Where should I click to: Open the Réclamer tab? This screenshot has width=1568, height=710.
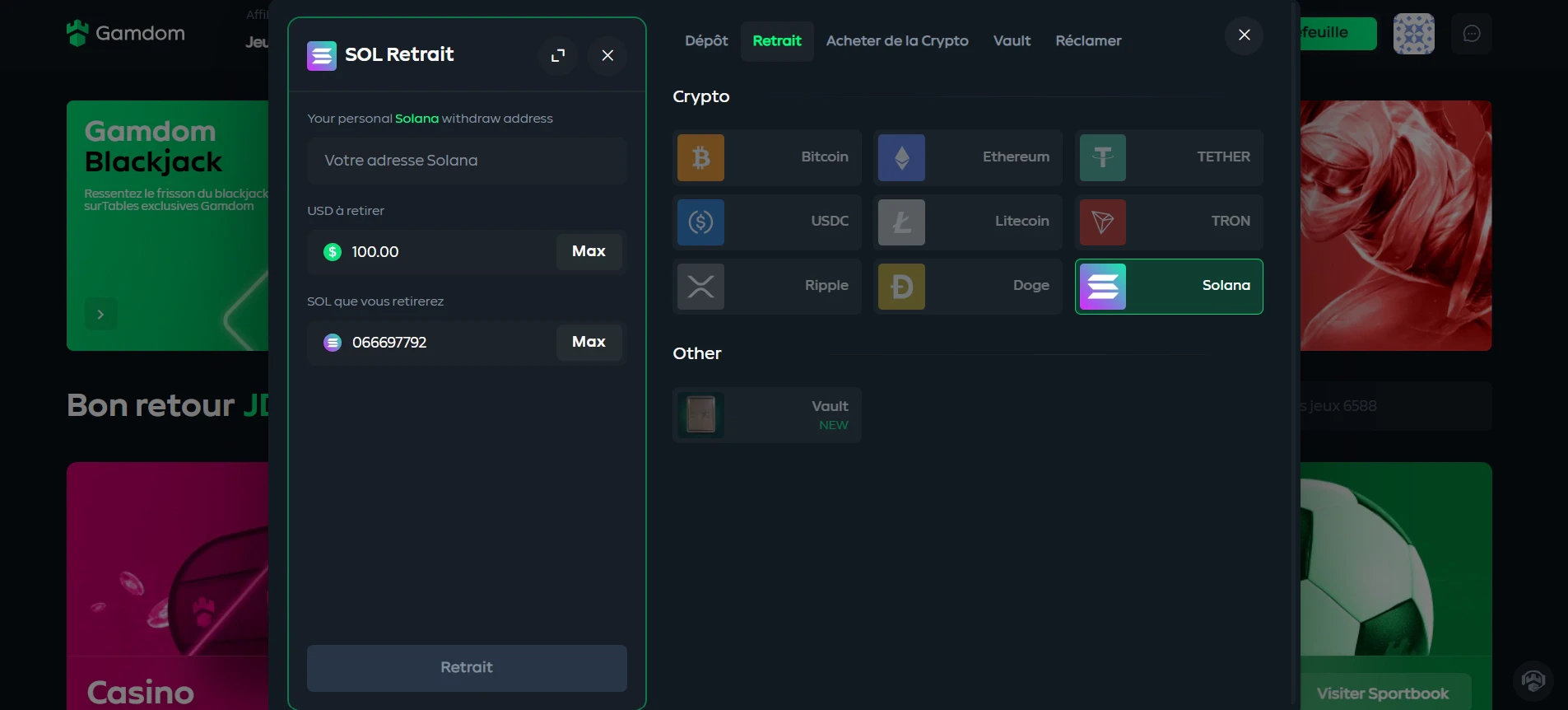click(1088, 40)
